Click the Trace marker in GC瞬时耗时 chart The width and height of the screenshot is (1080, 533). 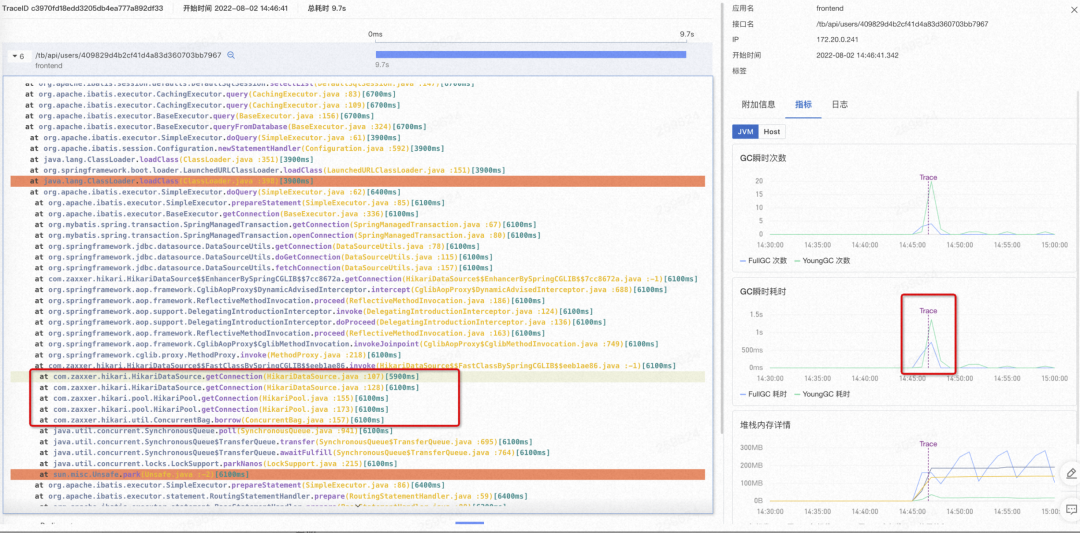tap(928, 311)
